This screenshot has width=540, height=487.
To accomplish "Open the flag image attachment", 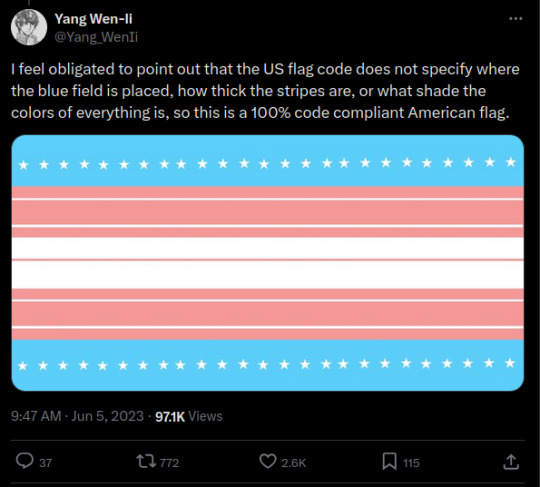I will [x=268, y=263].
